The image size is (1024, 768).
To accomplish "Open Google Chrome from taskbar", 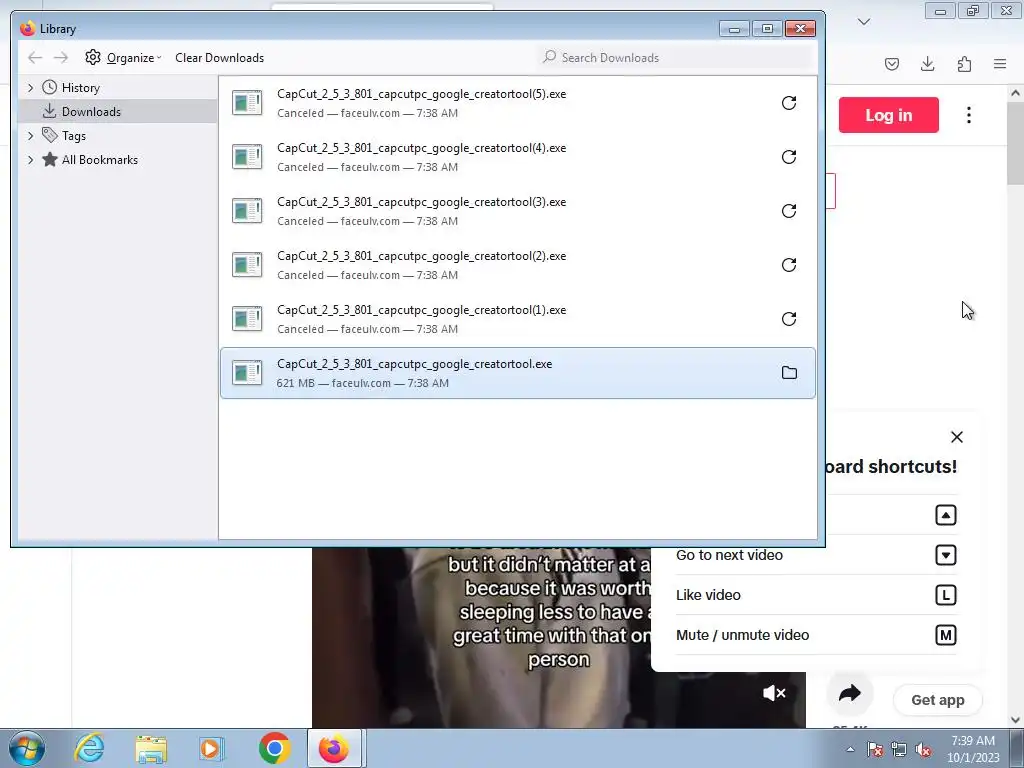I will pyautogui.click(x=274, y=748).
